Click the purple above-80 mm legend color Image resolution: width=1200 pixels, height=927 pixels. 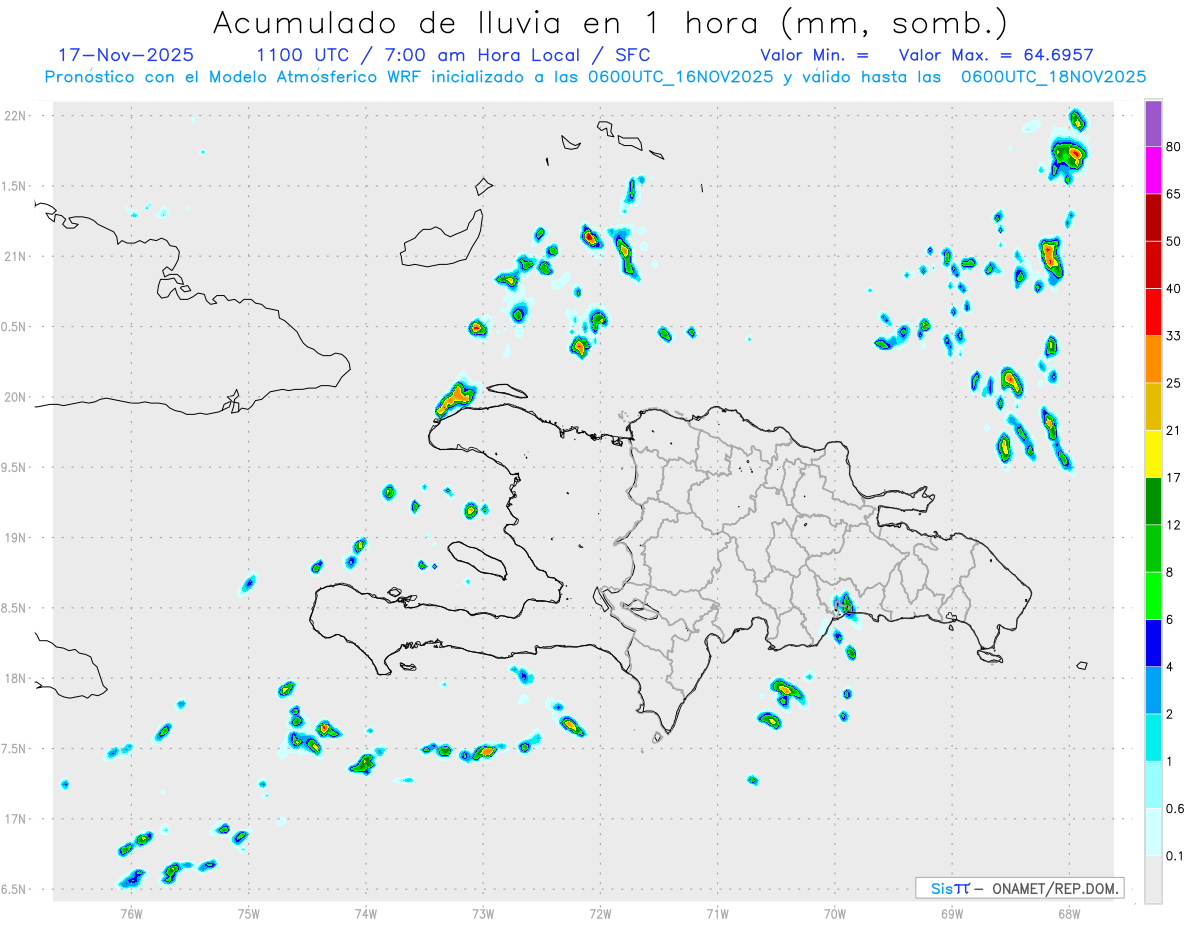(1153, 124)
